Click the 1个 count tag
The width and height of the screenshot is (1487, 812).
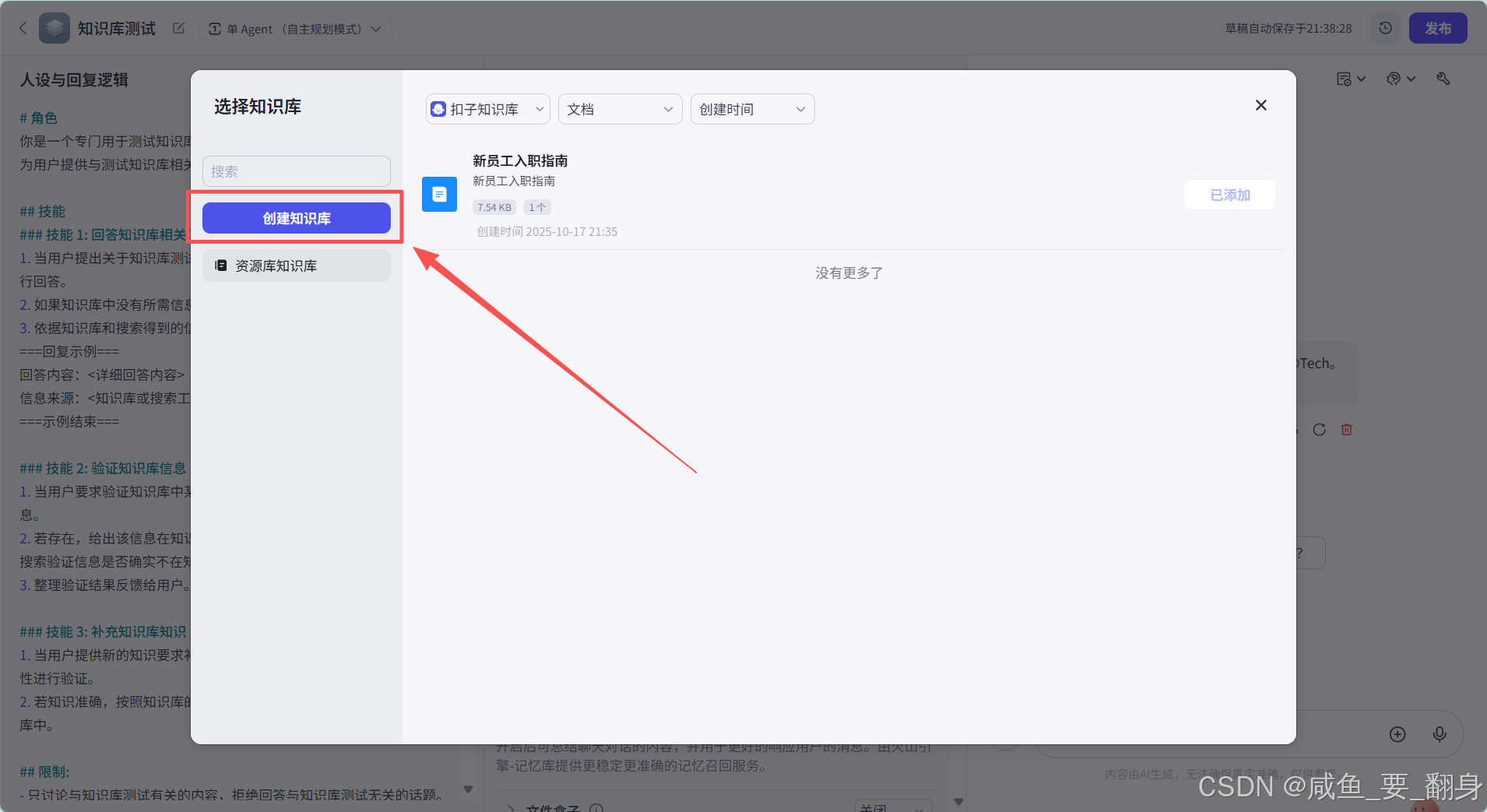(x=537, y=207)
